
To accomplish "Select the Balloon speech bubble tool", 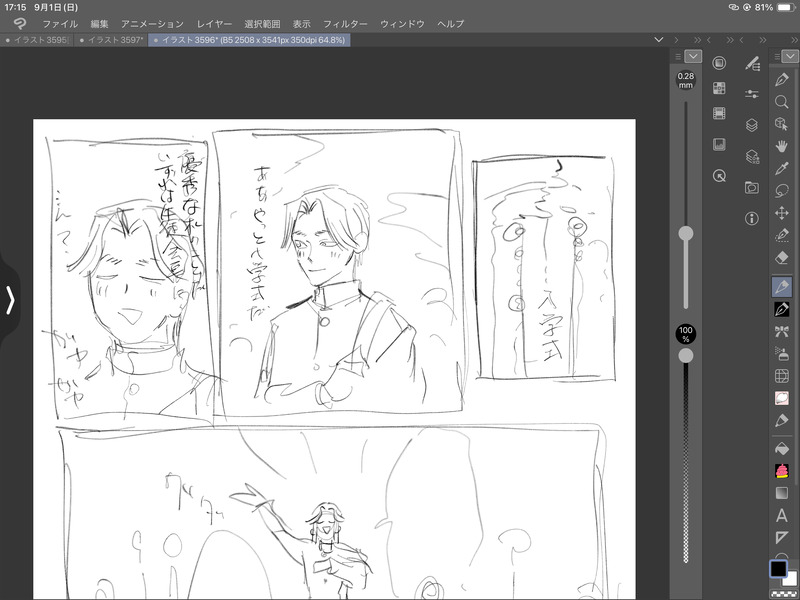I will coord(781,398).
